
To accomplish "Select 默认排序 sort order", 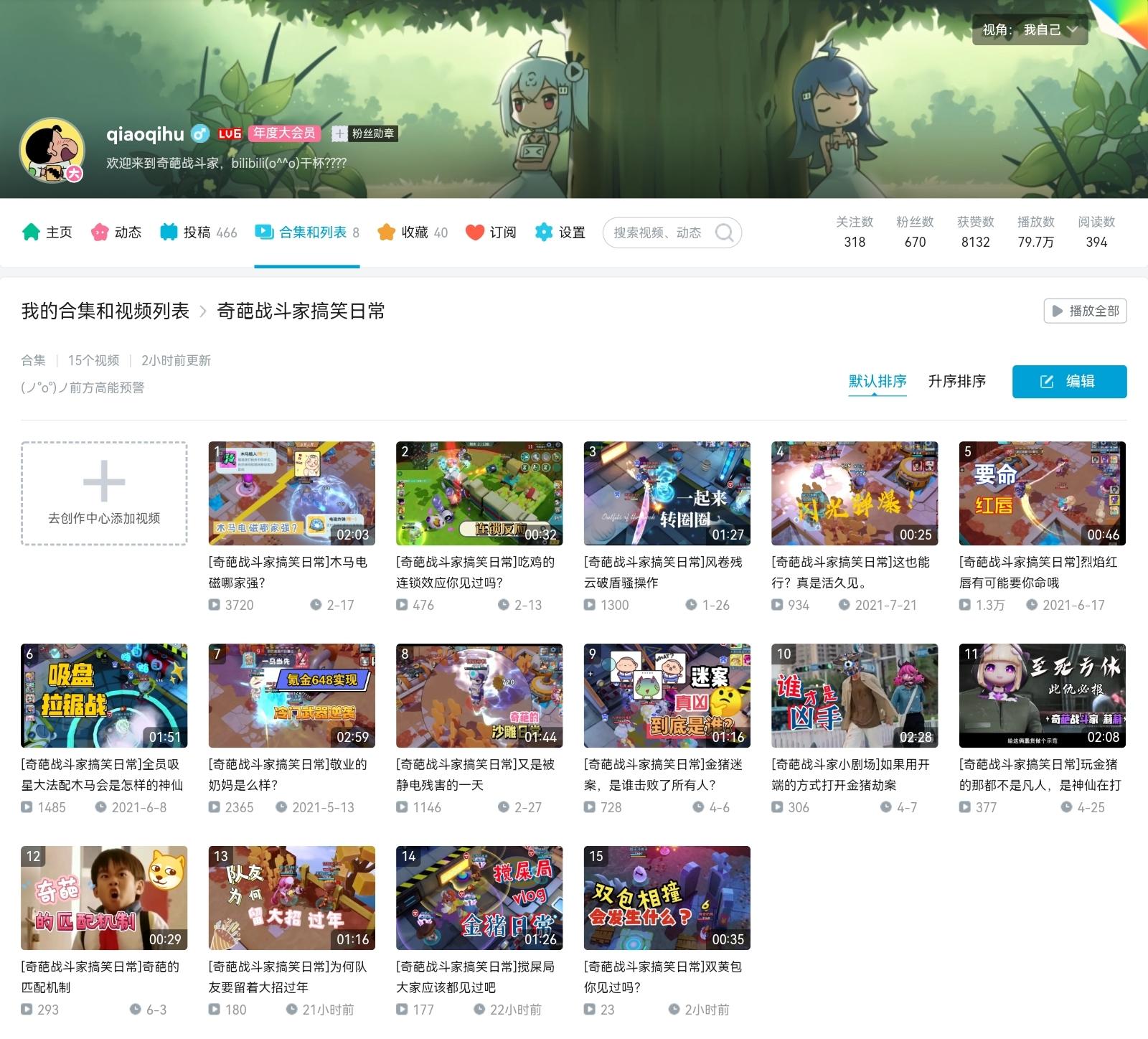I will click(x=878, y=381).
